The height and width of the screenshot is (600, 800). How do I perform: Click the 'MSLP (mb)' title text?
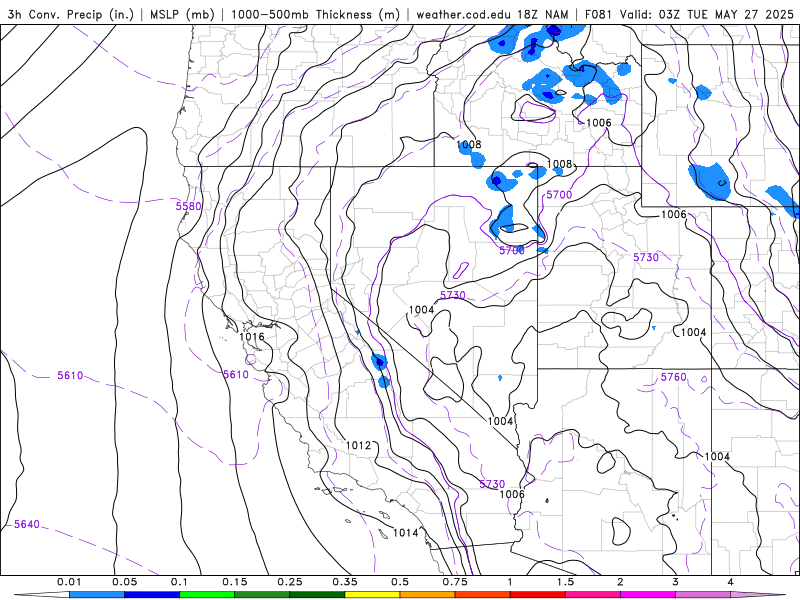coord(182,14)
